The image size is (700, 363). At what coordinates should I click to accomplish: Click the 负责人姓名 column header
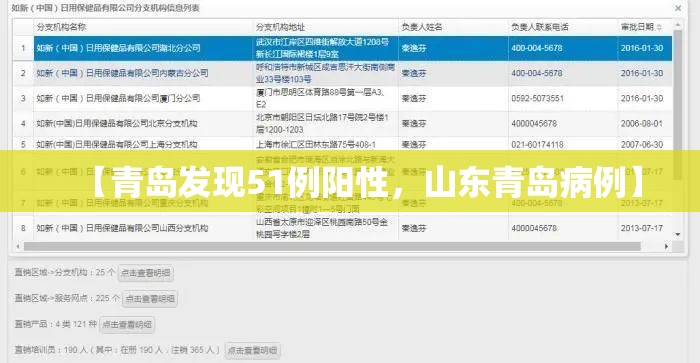pos(421,27)
